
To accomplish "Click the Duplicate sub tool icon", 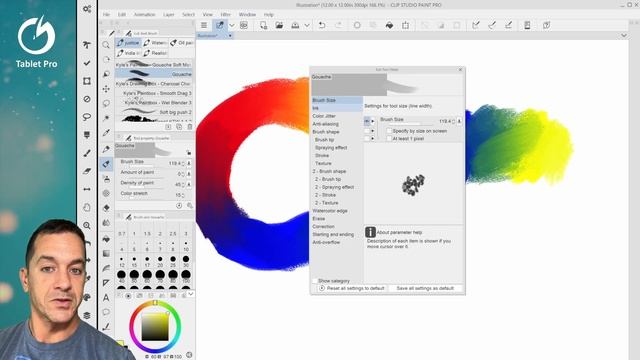I will click(179, 127).
